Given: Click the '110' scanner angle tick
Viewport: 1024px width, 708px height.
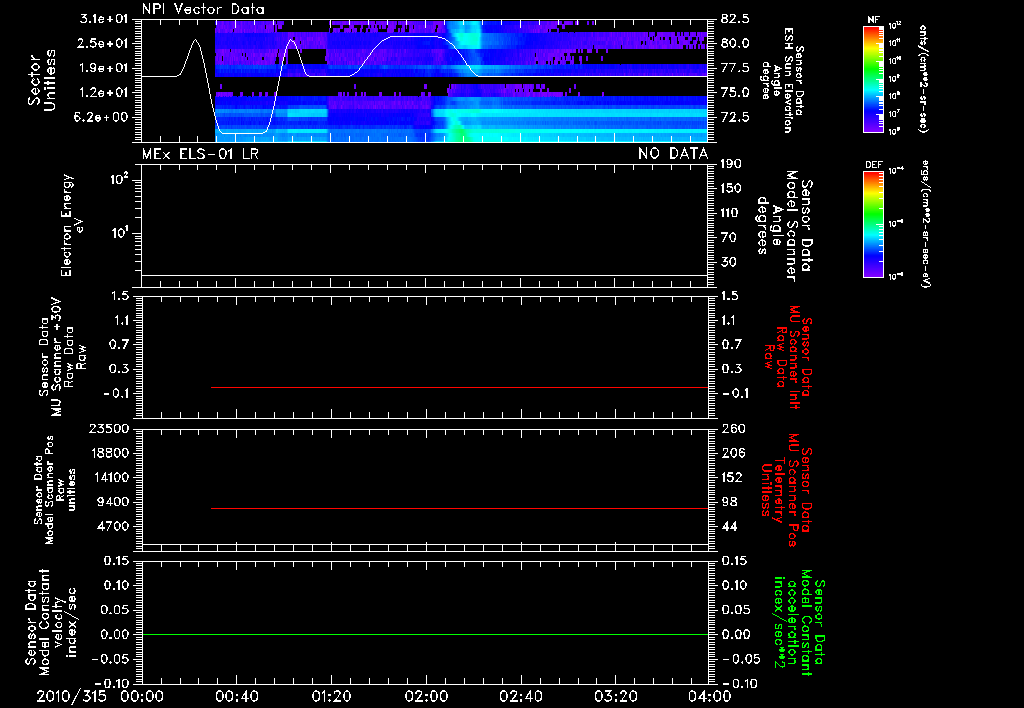Looking at the screenshot, I should 731,213.
